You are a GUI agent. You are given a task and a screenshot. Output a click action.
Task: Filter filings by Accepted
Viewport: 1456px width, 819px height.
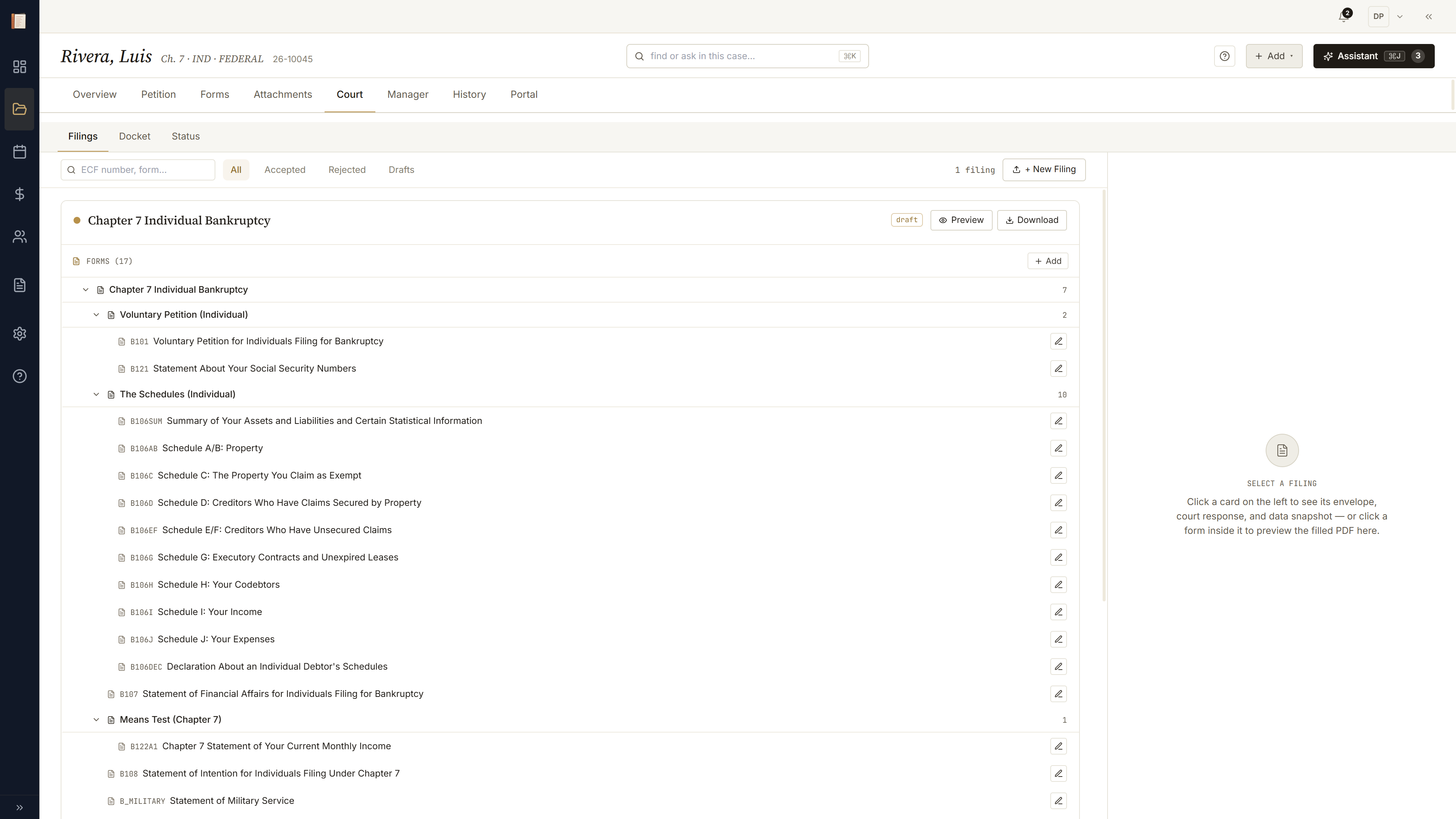point(285,169)
